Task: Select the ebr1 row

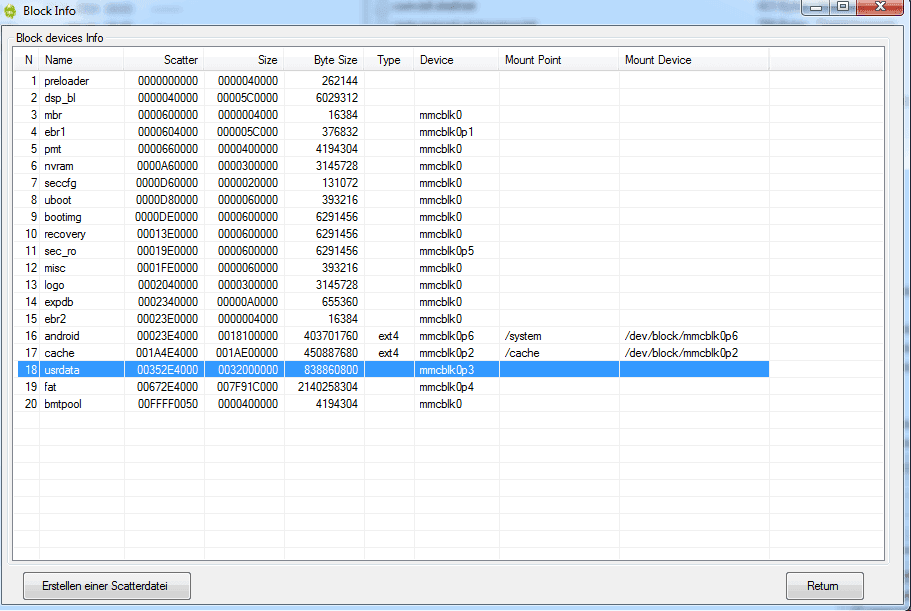Action: pos(393,132)
